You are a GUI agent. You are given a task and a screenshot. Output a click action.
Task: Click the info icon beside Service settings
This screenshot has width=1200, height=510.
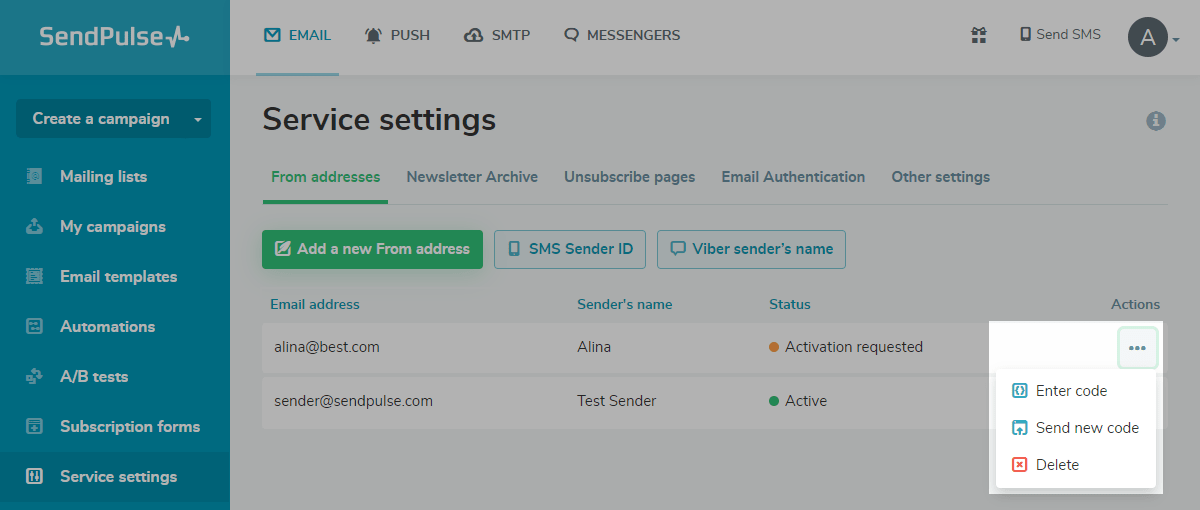pyautogui.click(x=1156, y=121)
